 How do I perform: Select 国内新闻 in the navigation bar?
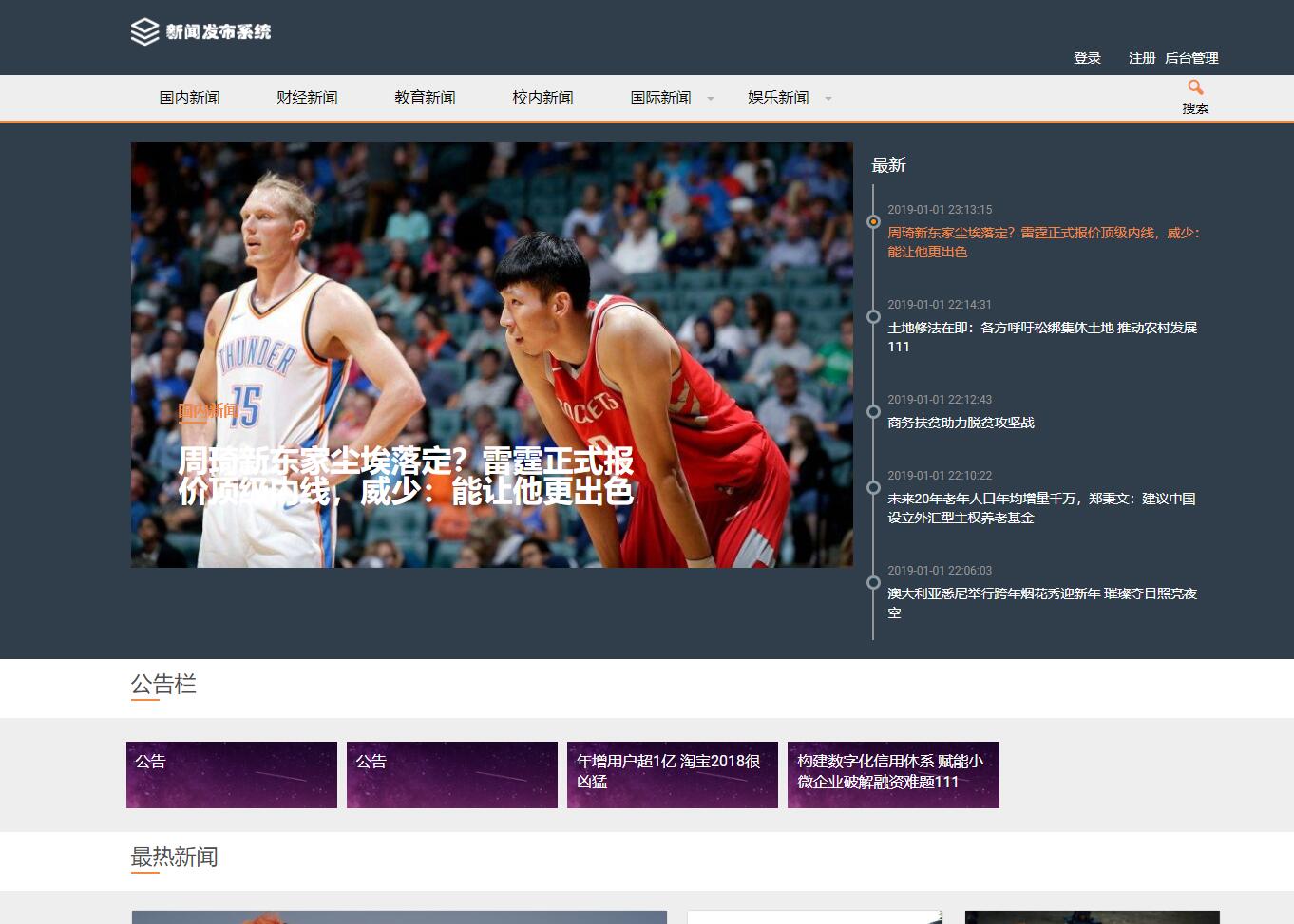click(x=189, y=97)
